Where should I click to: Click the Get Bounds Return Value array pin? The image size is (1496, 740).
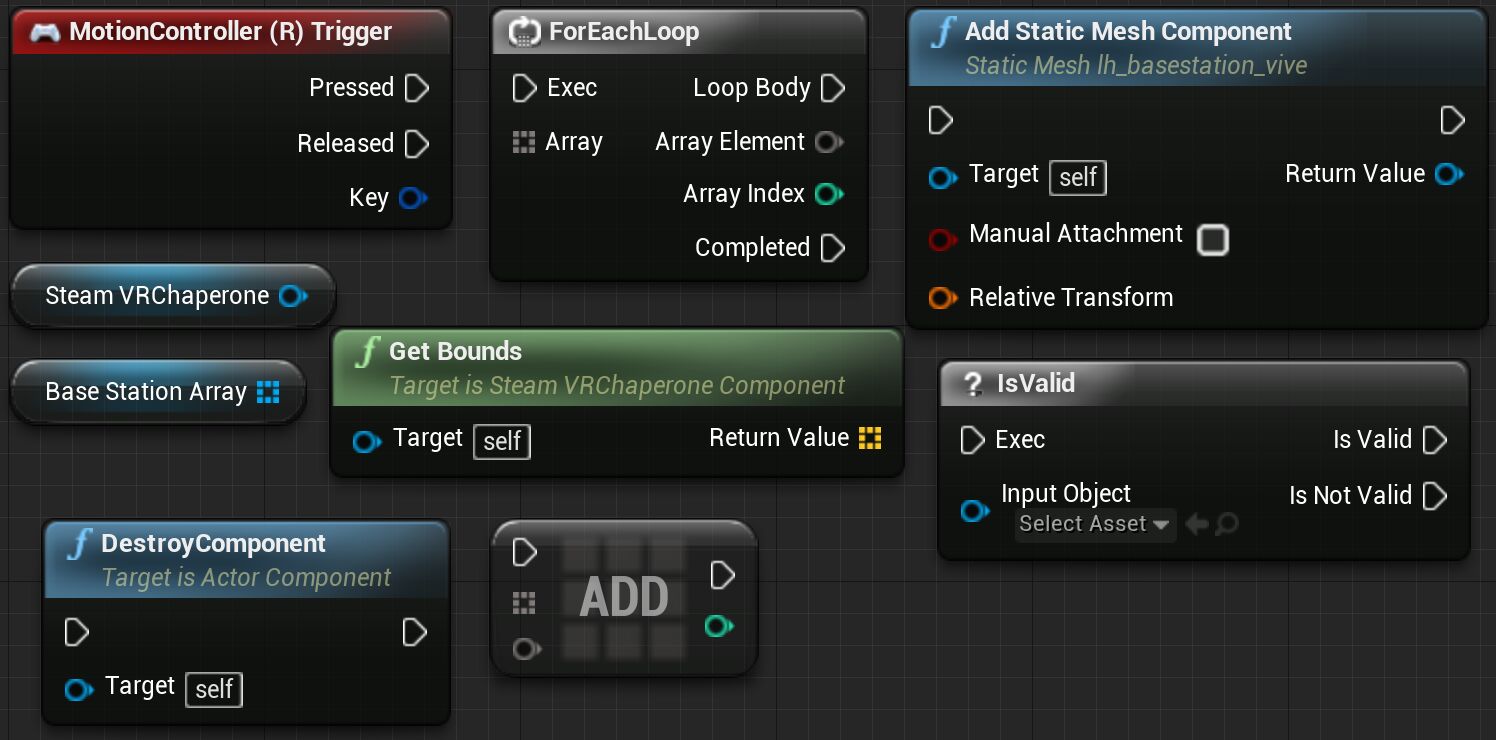point(870,438)
